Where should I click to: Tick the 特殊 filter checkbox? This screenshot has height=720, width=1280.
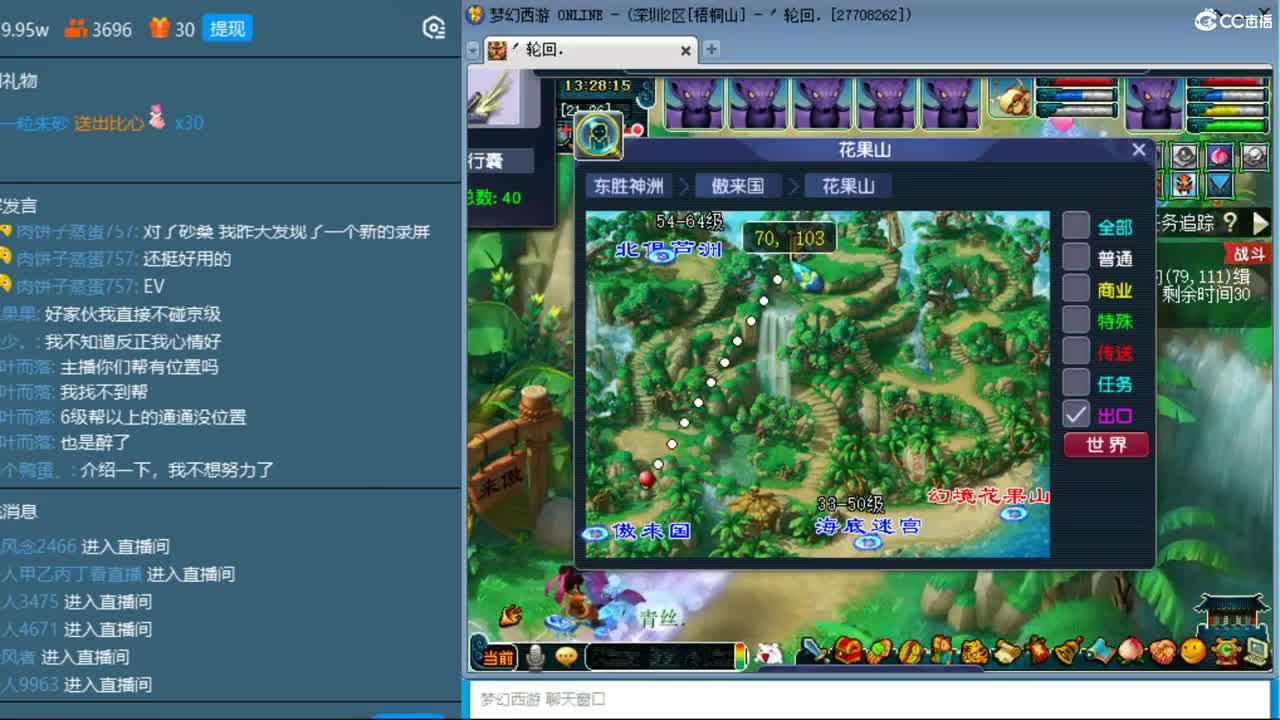[x=1076, y=320]
